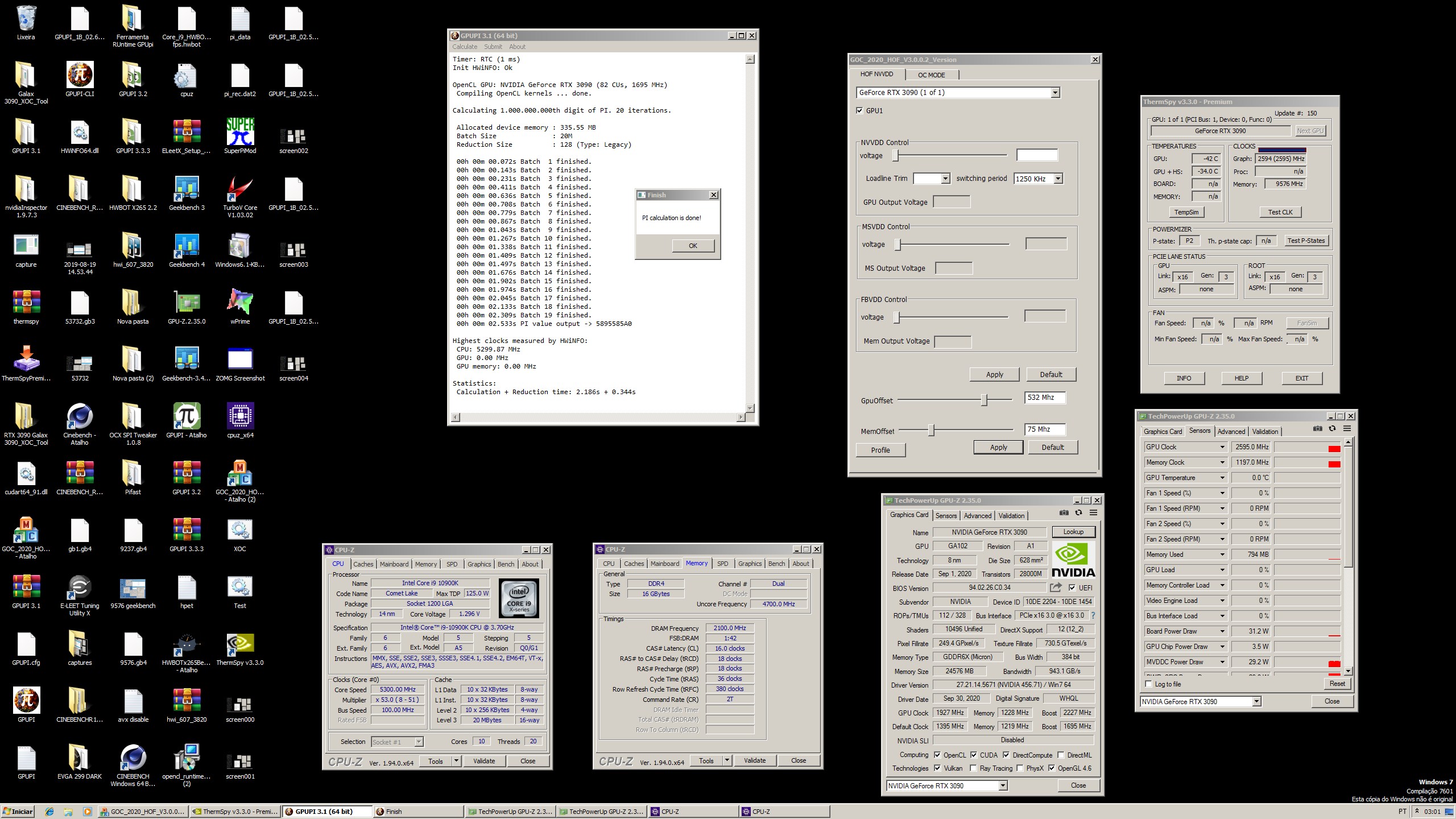This screenshot has height=819, width=1456.
Task: Toggle the OpenCL computing checkbox
Action: pyautogui.click(x=937, y=755)
